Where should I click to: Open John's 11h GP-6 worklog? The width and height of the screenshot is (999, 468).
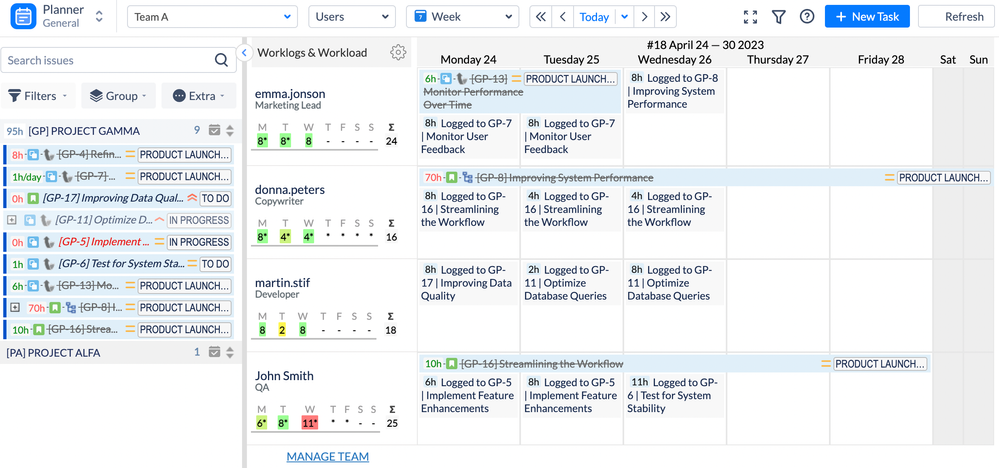[675, 395]
